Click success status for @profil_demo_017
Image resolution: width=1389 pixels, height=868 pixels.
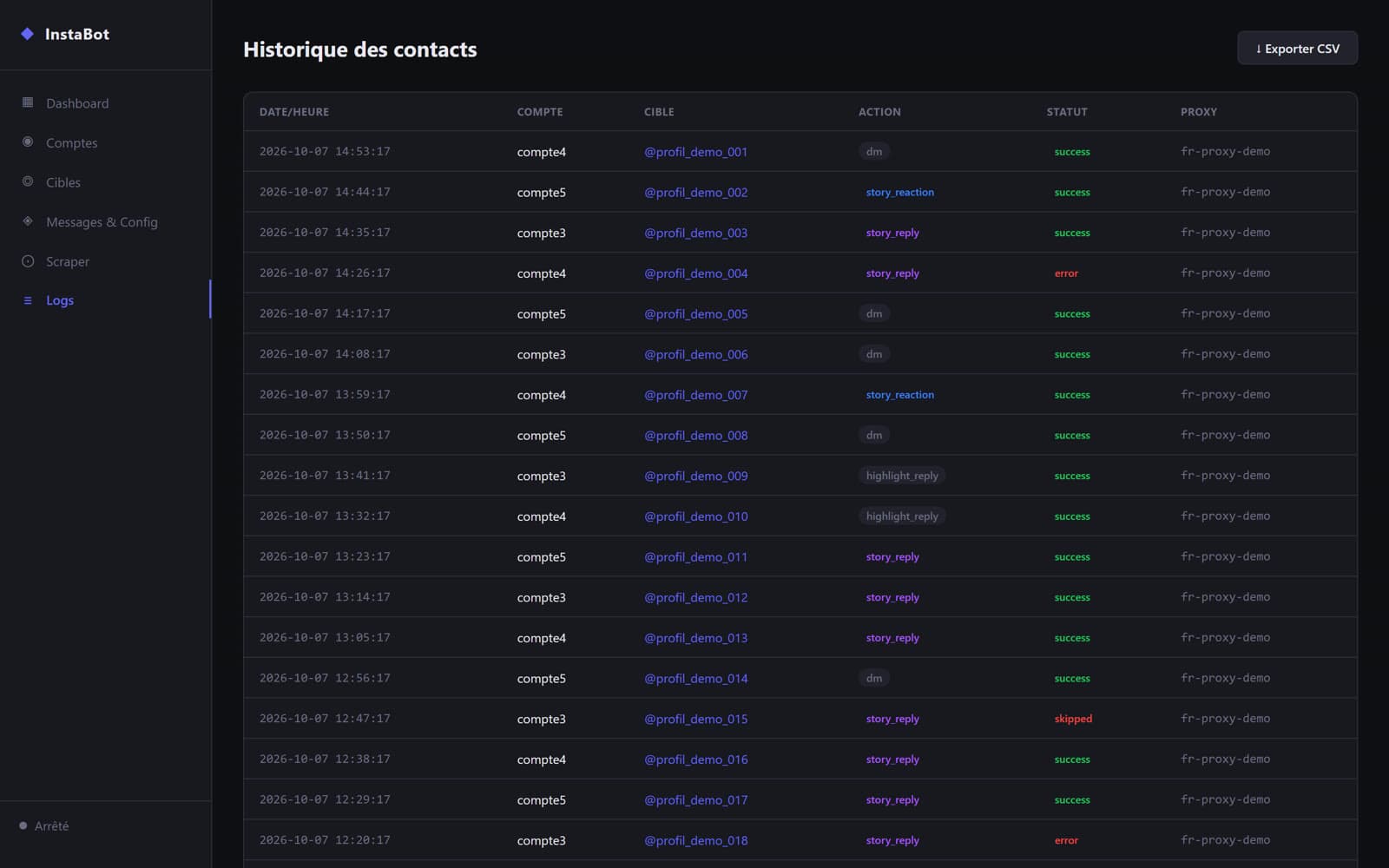point(1072,799)
